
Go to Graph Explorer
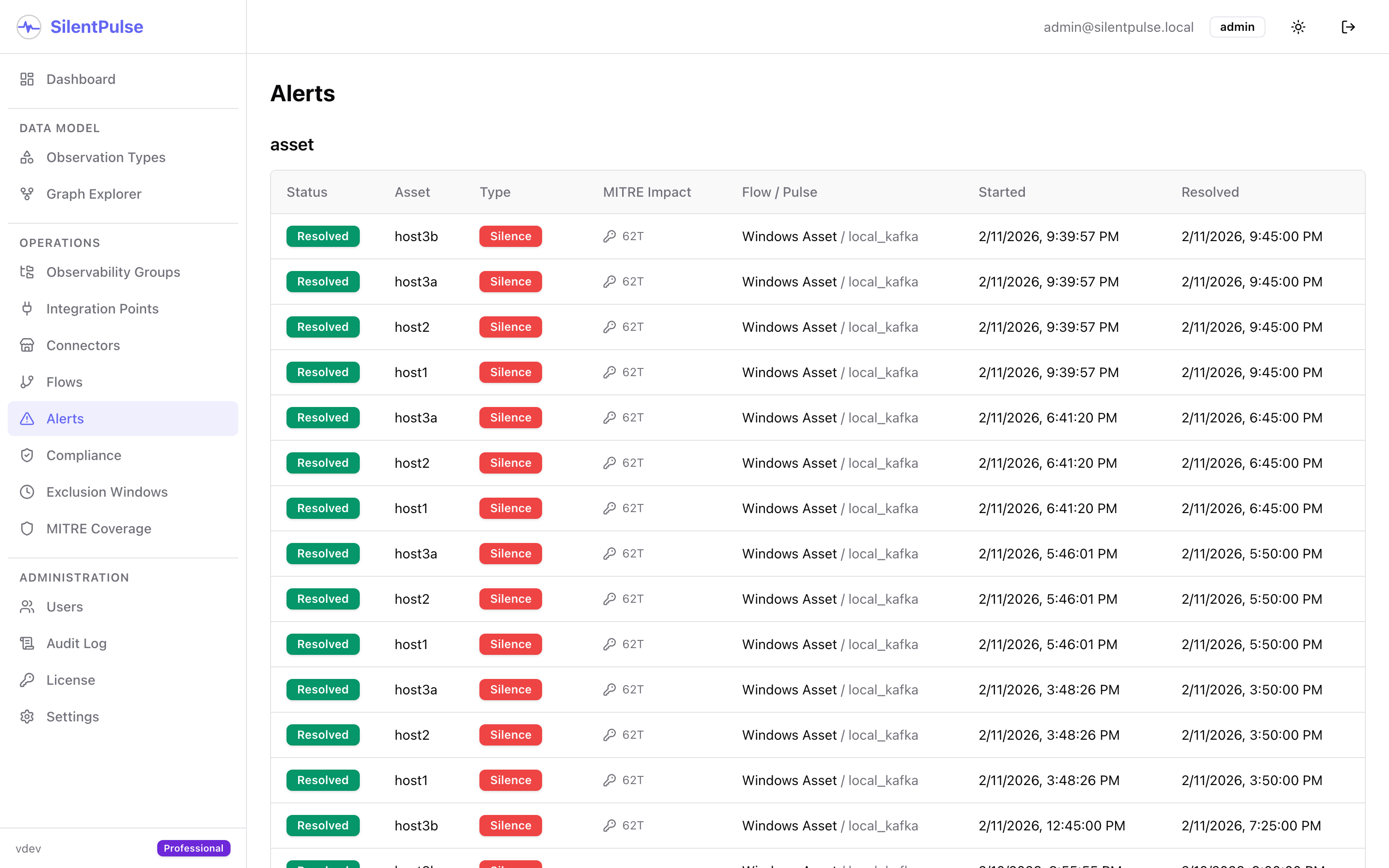(x=123, y=194)
